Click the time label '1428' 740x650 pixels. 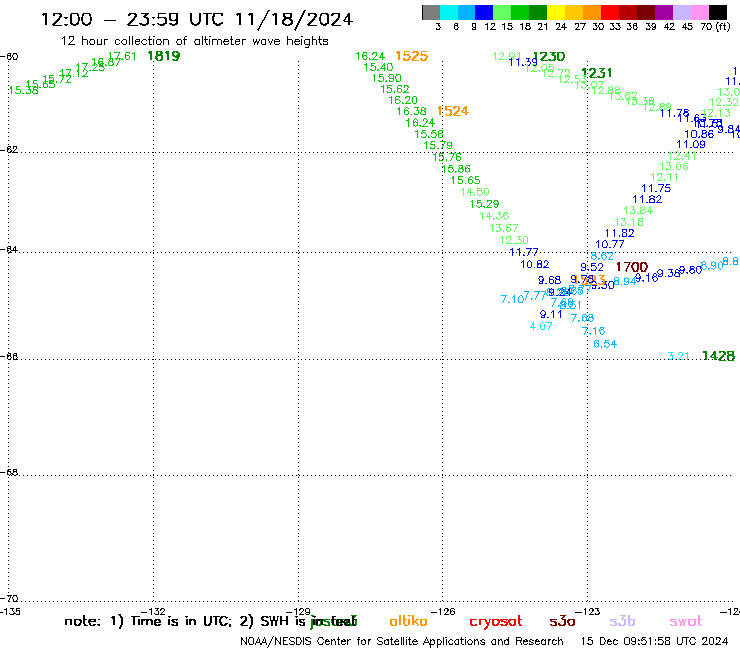tap(718, 356)
